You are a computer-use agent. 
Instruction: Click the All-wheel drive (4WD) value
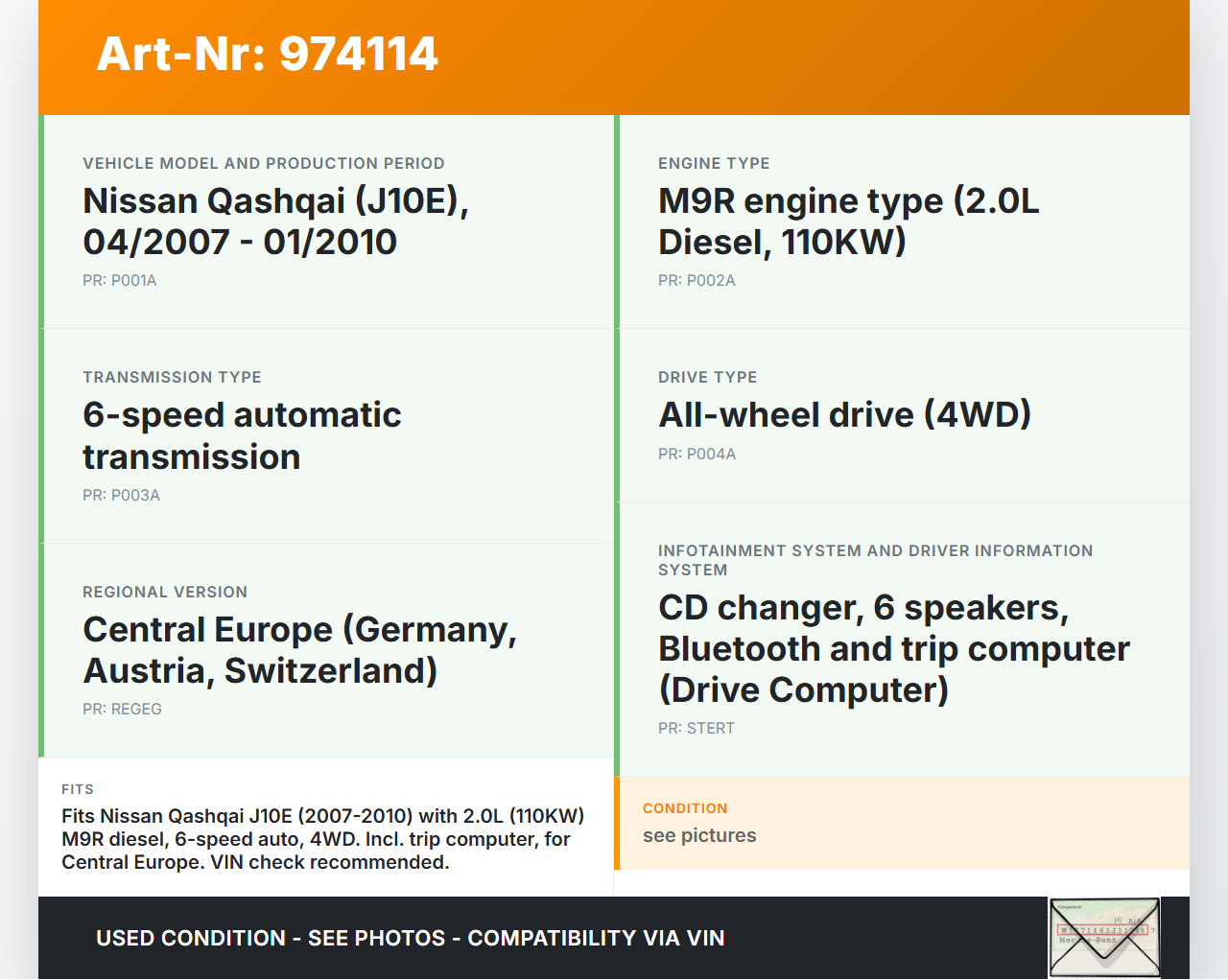844,414
